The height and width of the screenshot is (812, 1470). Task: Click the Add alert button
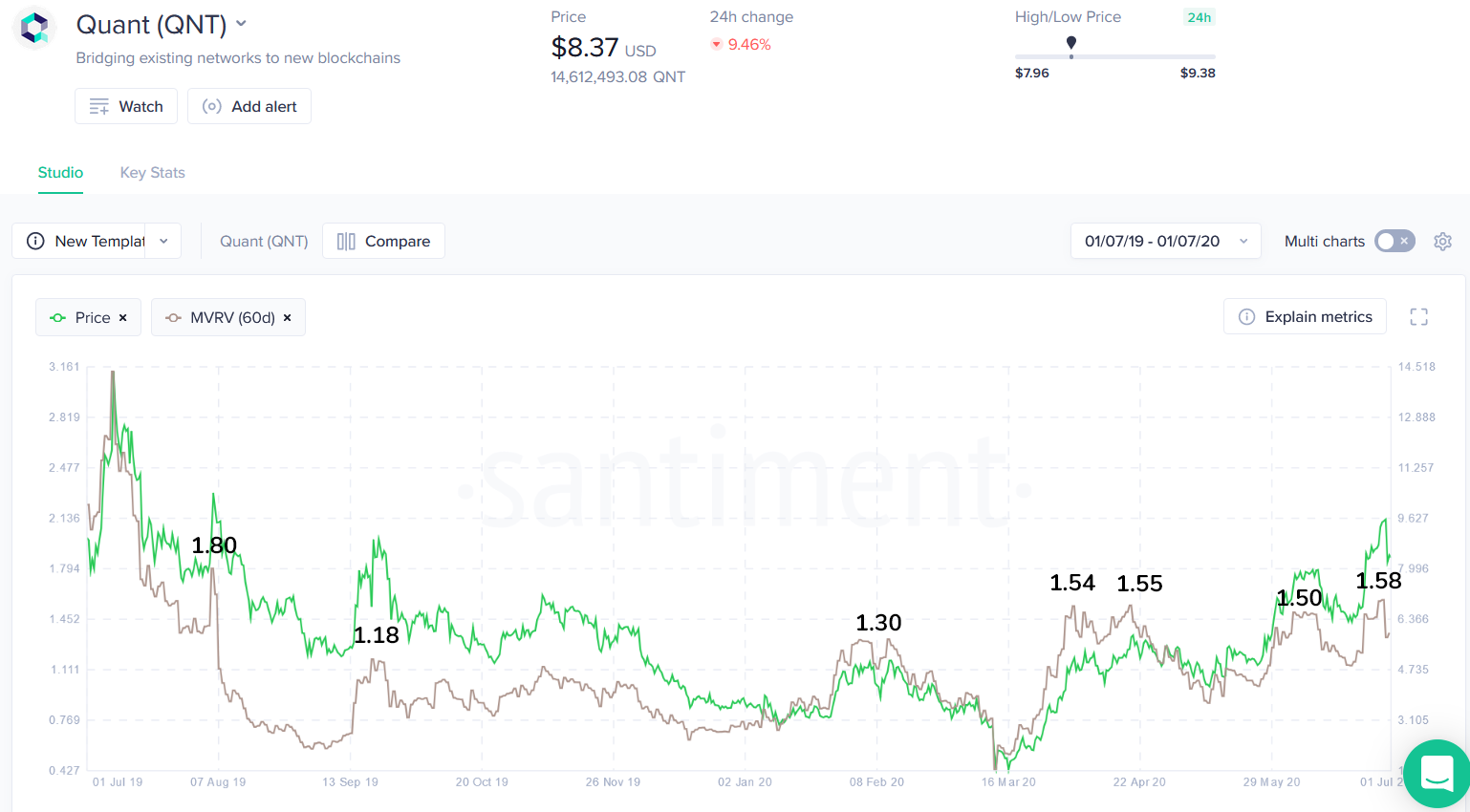click(249, 106)
